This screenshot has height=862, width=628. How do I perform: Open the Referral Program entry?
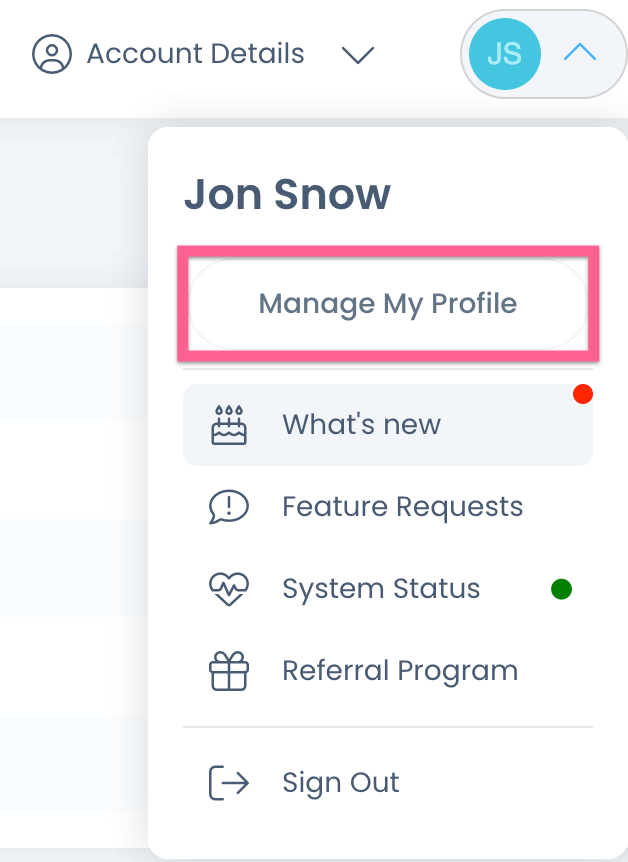pos(400,670)
